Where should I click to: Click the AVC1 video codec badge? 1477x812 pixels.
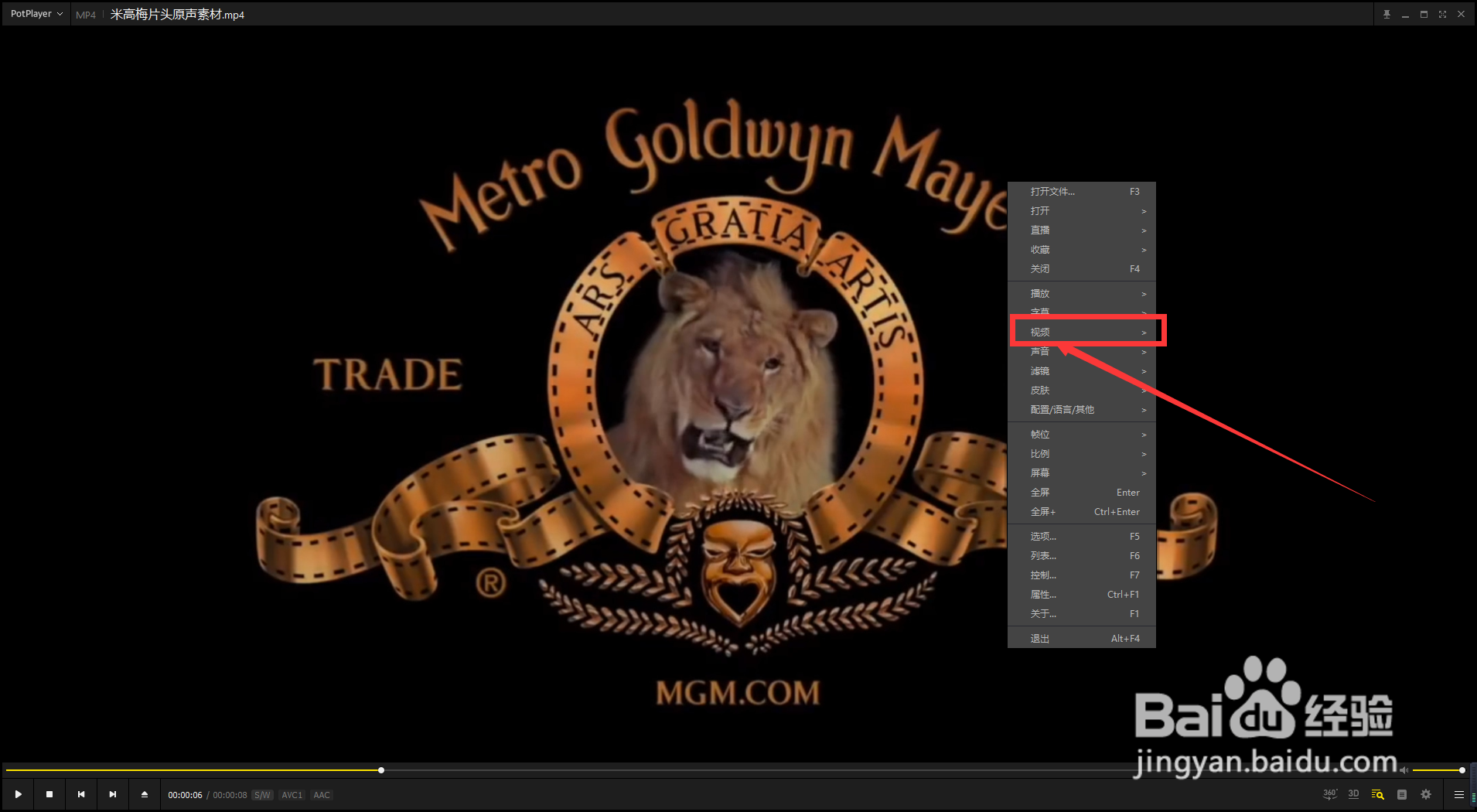coord(292,795)
